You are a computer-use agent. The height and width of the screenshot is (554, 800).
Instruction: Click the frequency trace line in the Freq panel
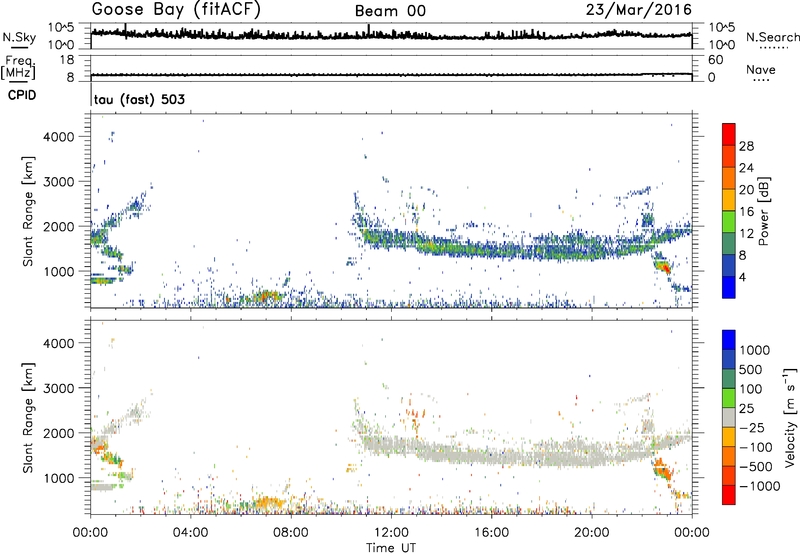coord(391,75)
